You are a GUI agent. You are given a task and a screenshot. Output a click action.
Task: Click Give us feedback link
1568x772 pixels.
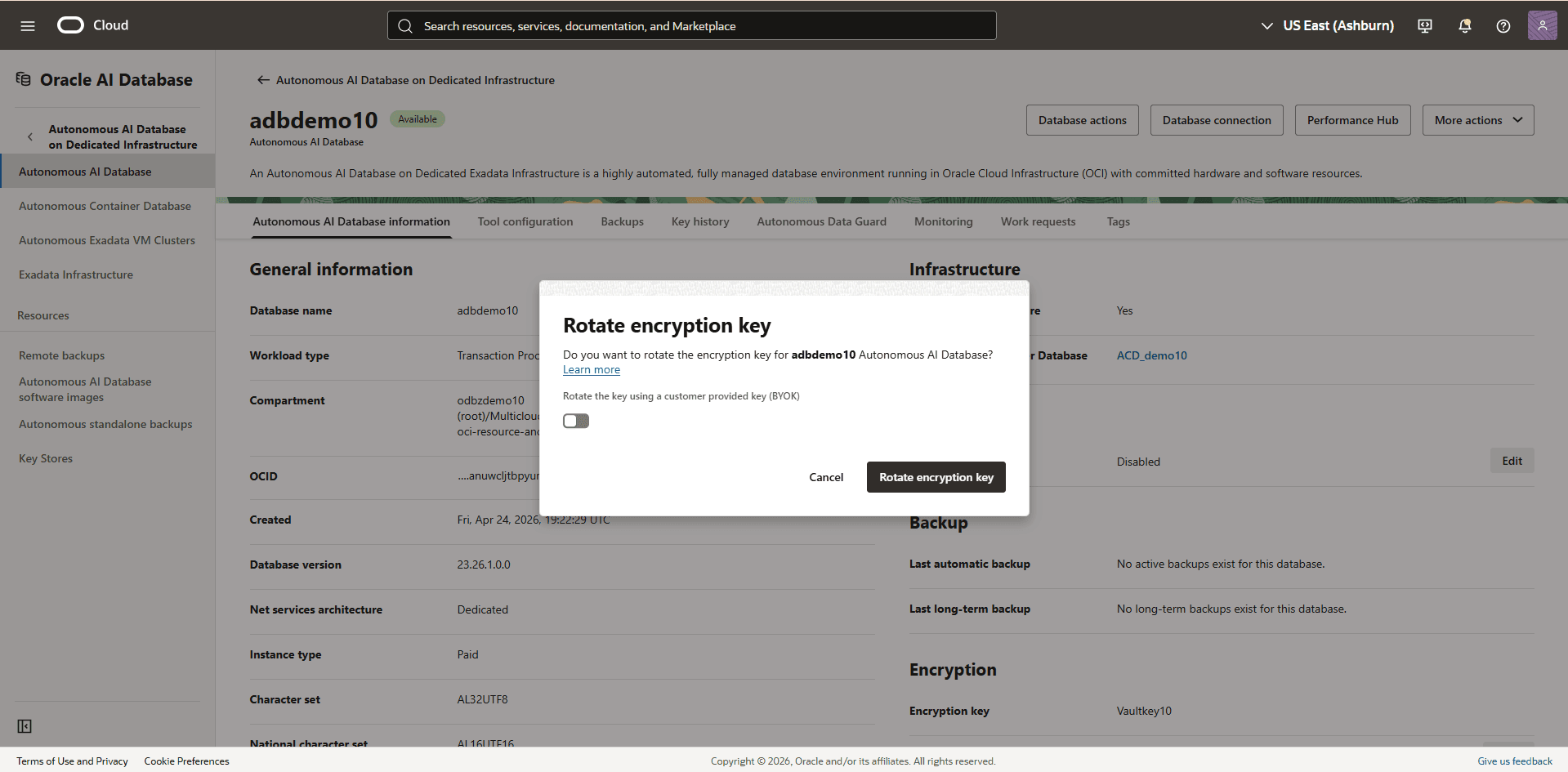point(1514,761)
